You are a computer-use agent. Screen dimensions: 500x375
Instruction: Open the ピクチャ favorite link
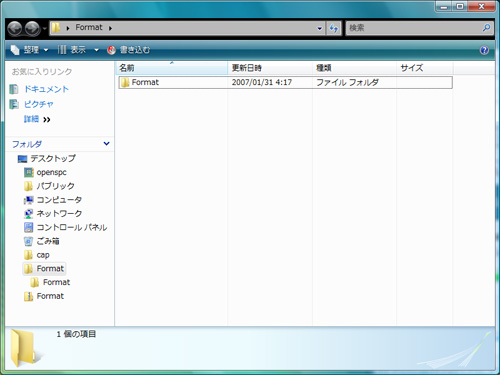coord(39,104)
